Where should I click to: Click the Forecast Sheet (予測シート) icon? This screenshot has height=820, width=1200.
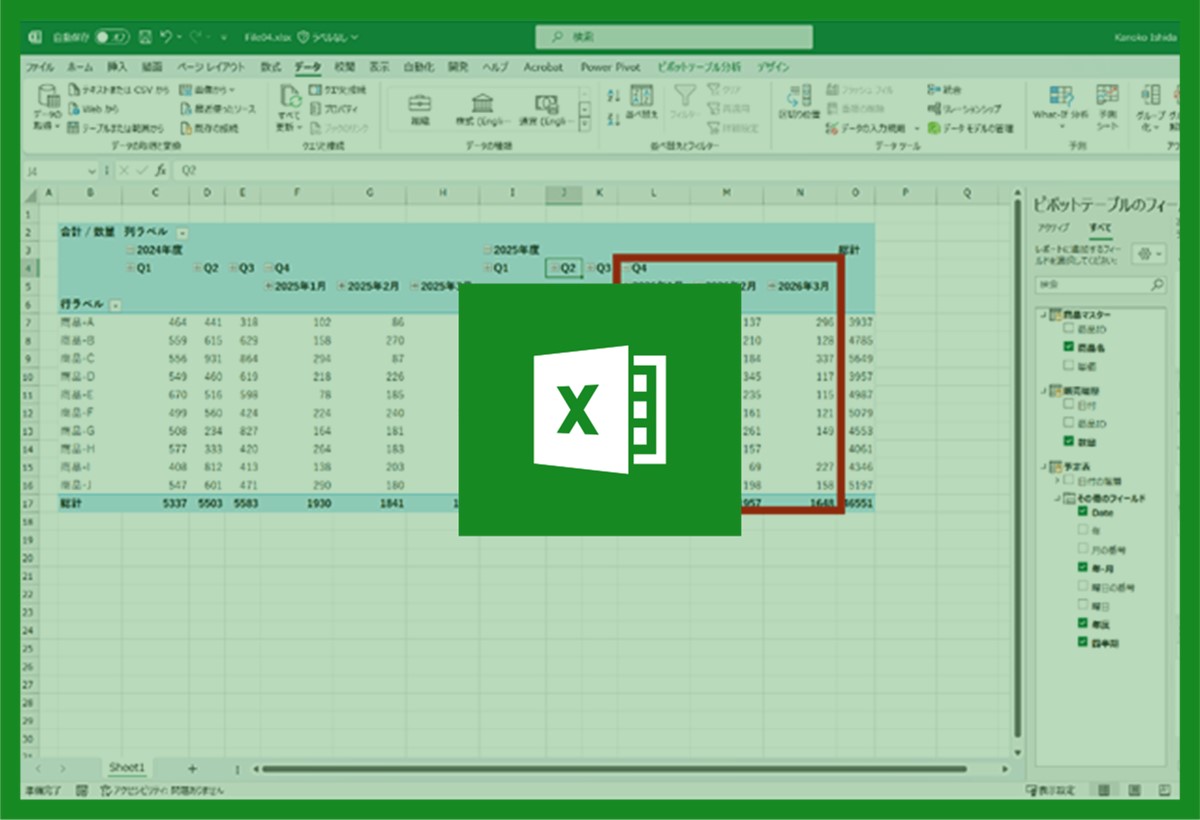click(1107, 99)
